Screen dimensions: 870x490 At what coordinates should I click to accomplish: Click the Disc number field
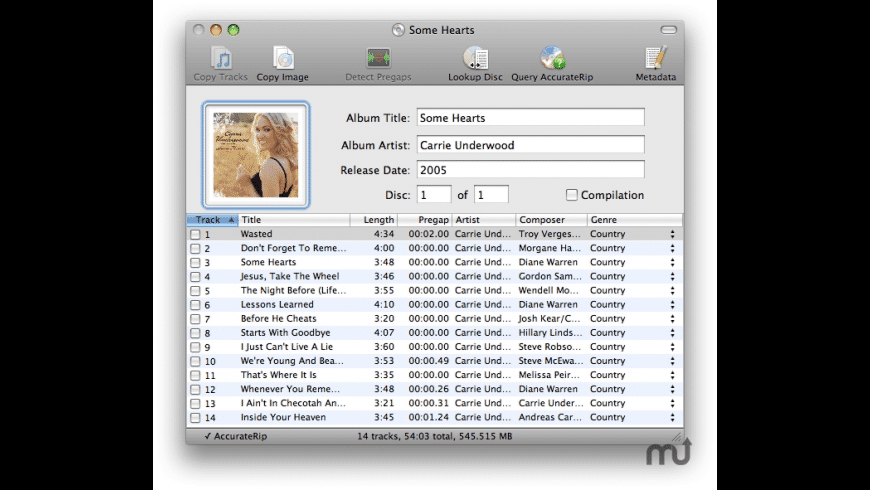click(434, 195)
